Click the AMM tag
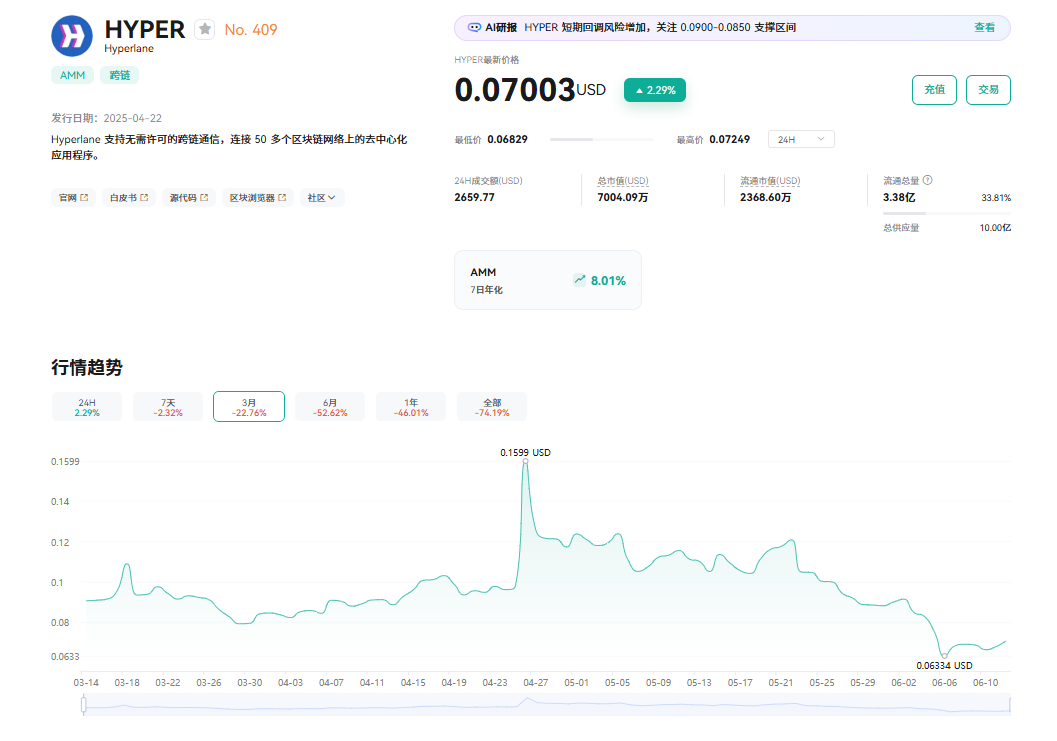Screen dimensions: 1057x741 coord(72,75)
